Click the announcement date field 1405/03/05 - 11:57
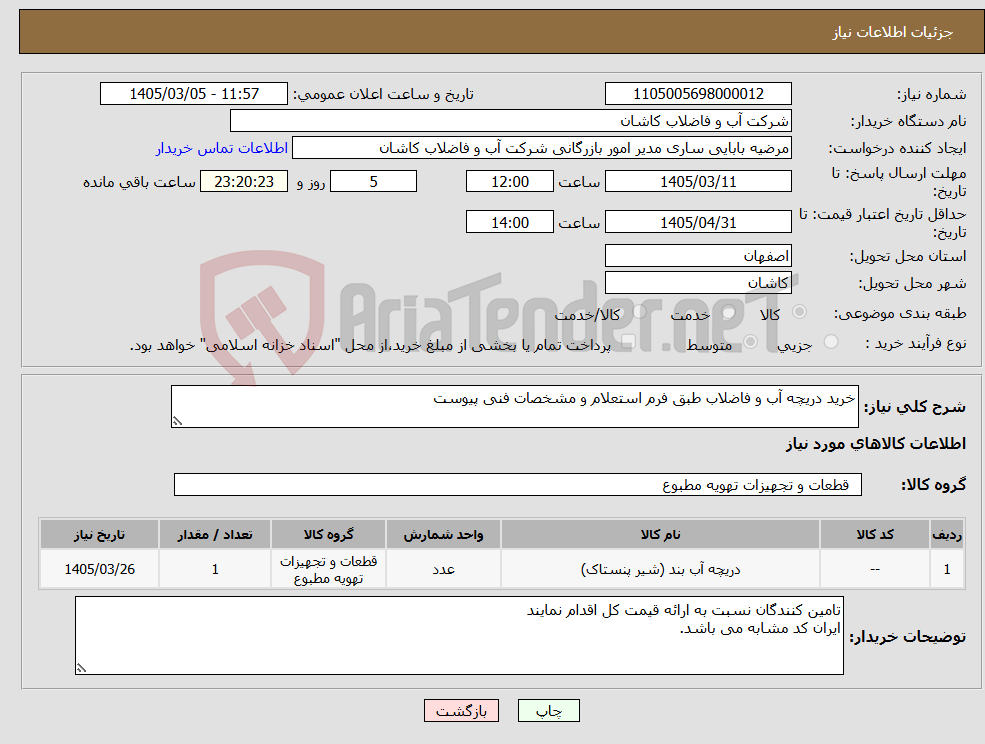985x744 pixels. pos(193,94)
